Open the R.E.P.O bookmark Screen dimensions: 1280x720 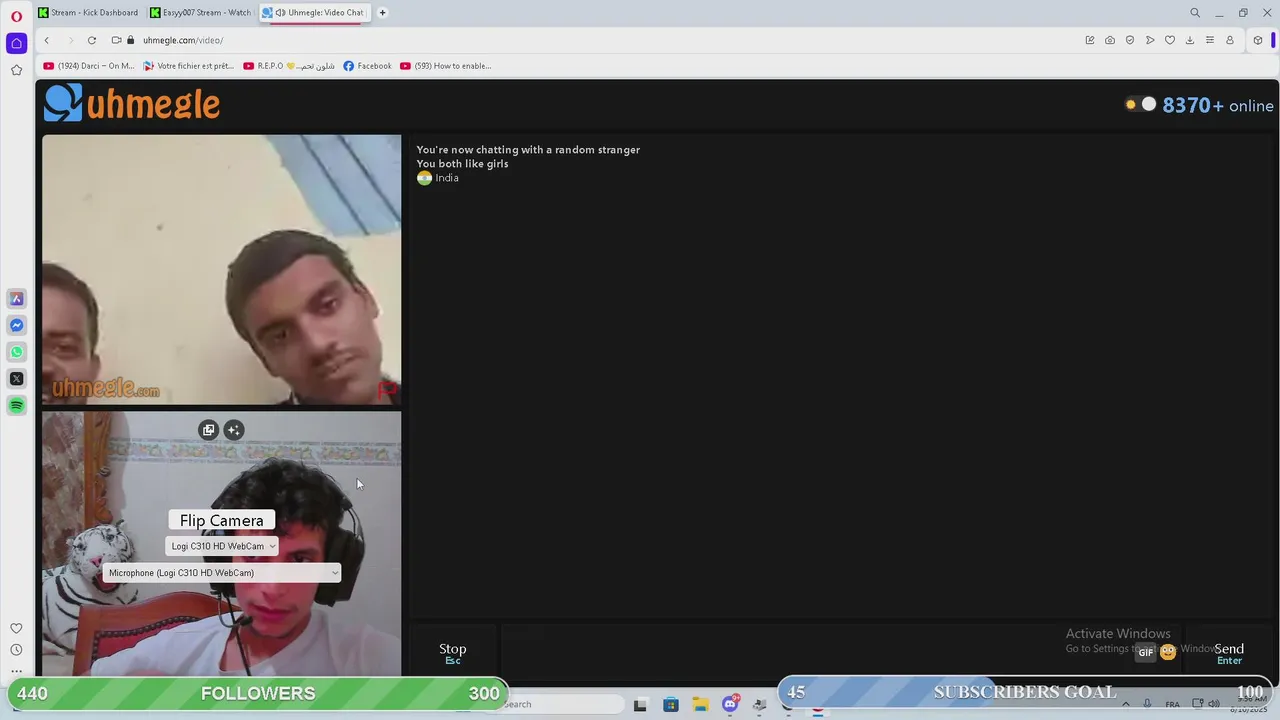pos(289,66)
